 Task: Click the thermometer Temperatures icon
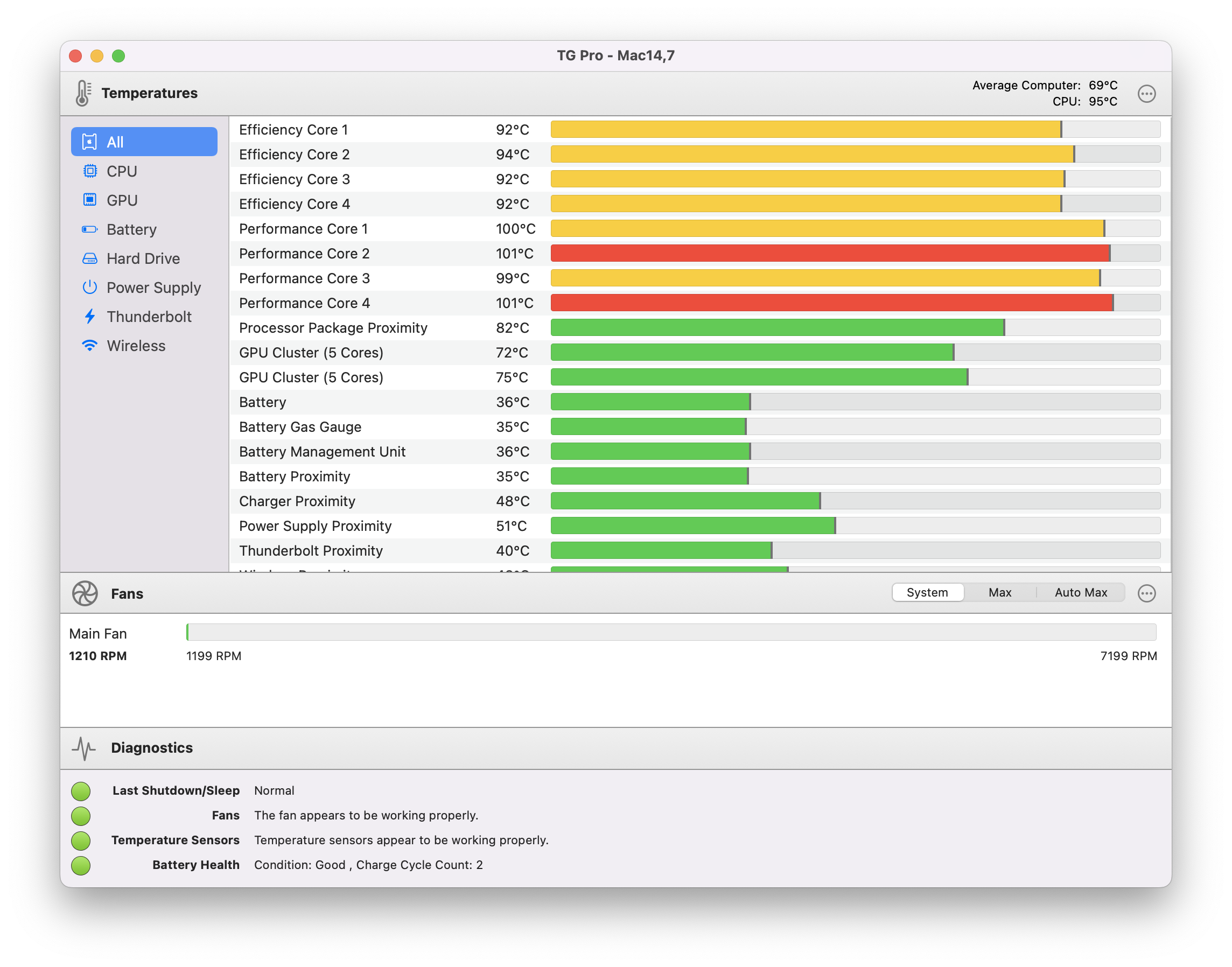click(x=83, y=93)
